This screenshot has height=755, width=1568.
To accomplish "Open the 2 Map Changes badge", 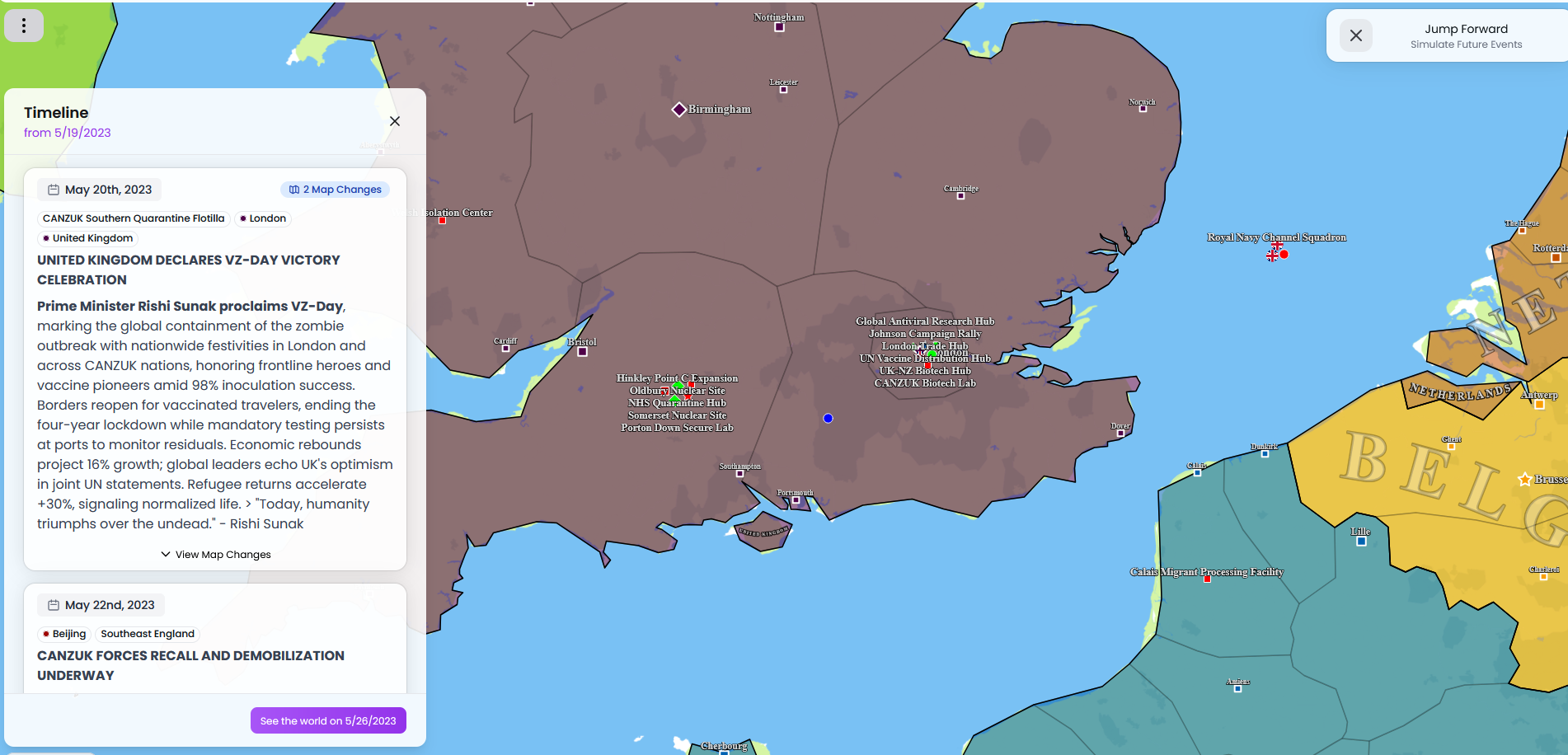I will (336, 190).
